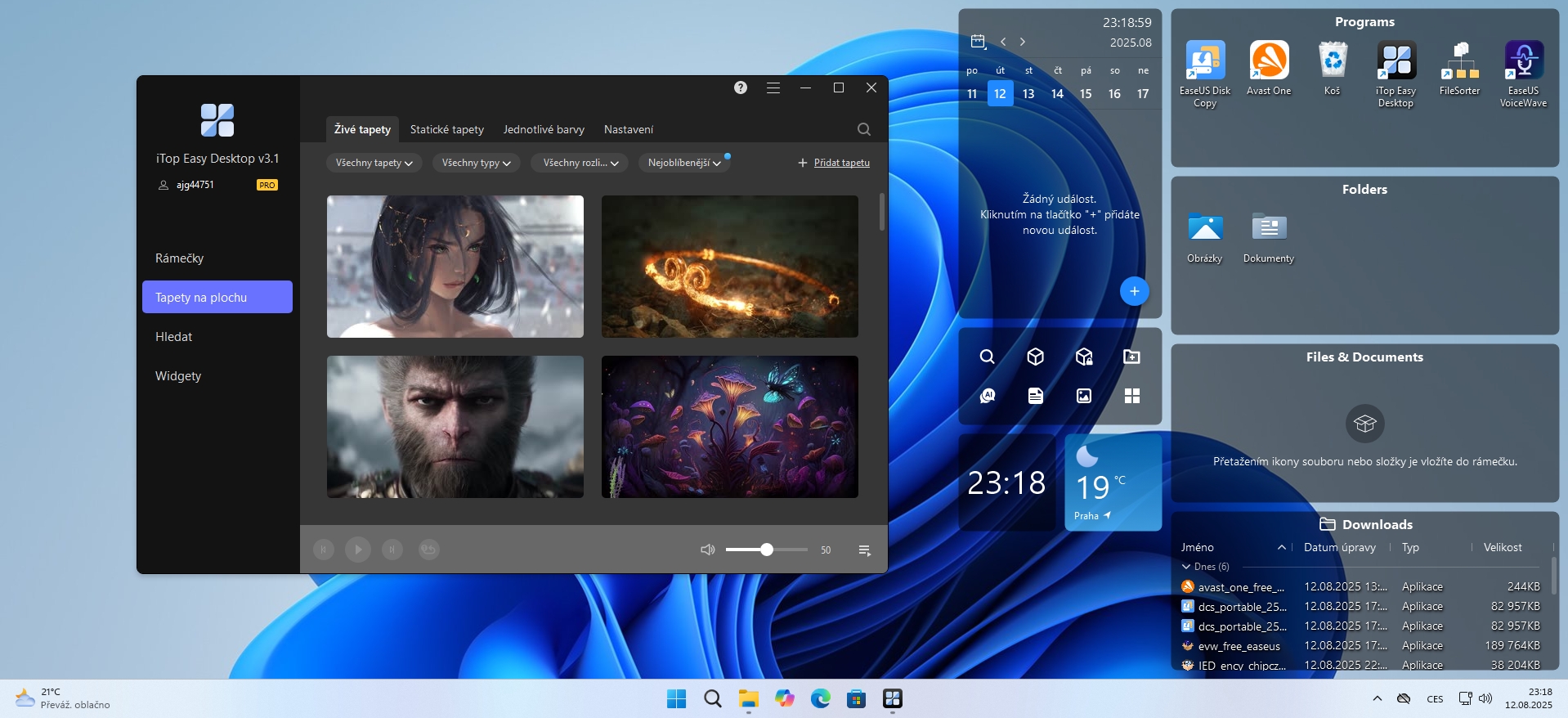Skip to next wallpaper
This screenshot has height=718, width=1568.
click(392, 550)
